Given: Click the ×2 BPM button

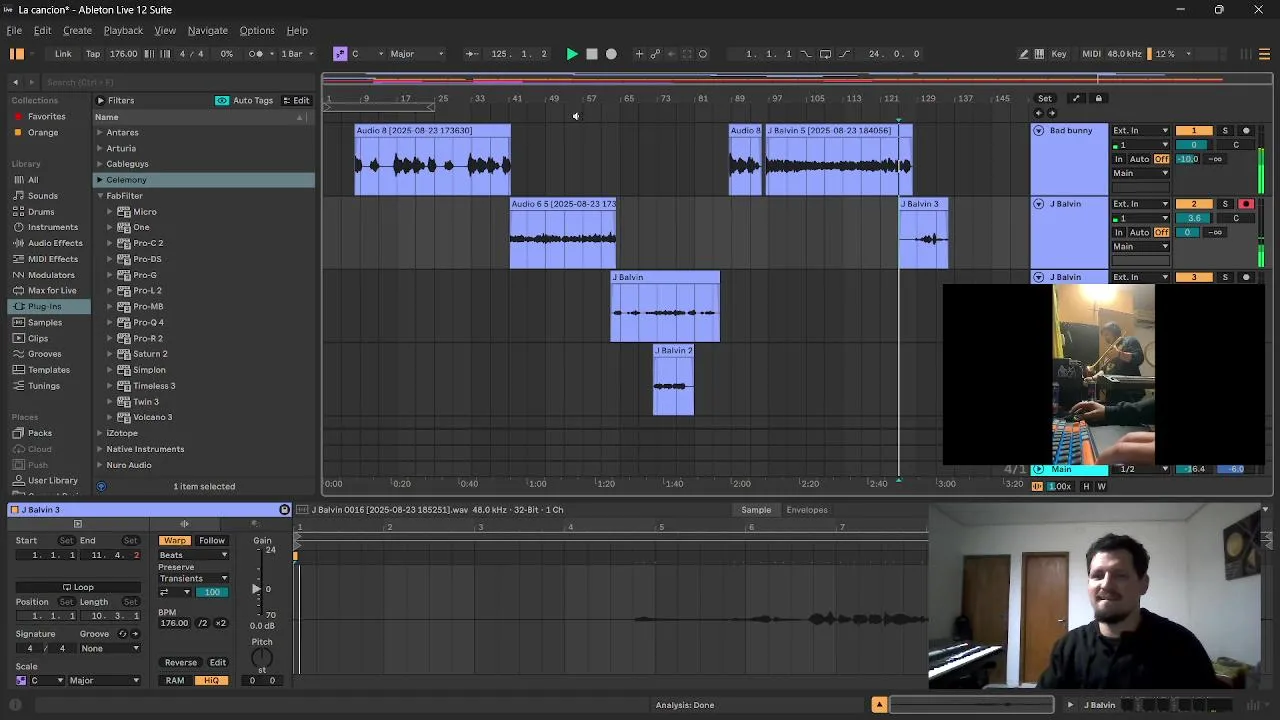Looking at the screenshot, I should click(x=220, y=623).
